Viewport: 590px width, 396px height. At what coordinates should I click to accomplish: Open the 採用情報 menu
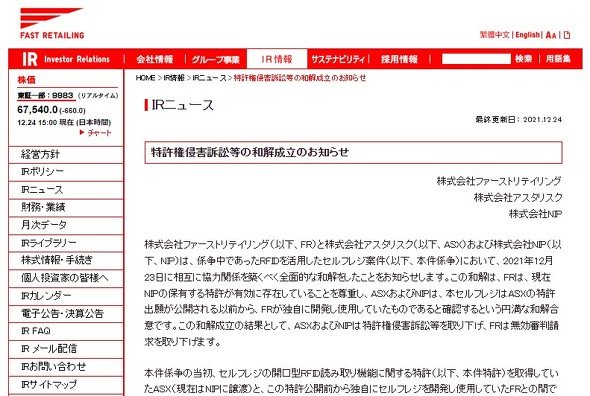coord(399,59)
